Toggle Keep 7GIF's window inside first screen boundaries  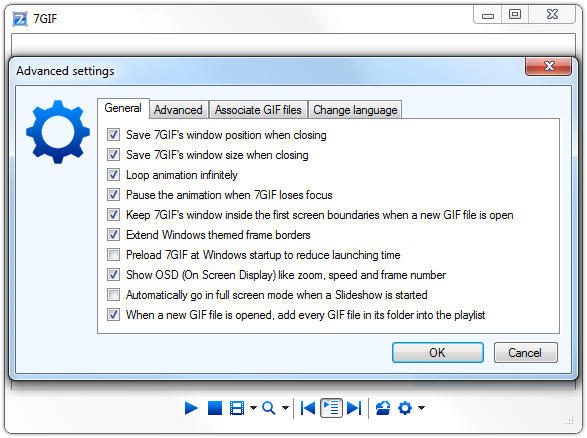113,215
